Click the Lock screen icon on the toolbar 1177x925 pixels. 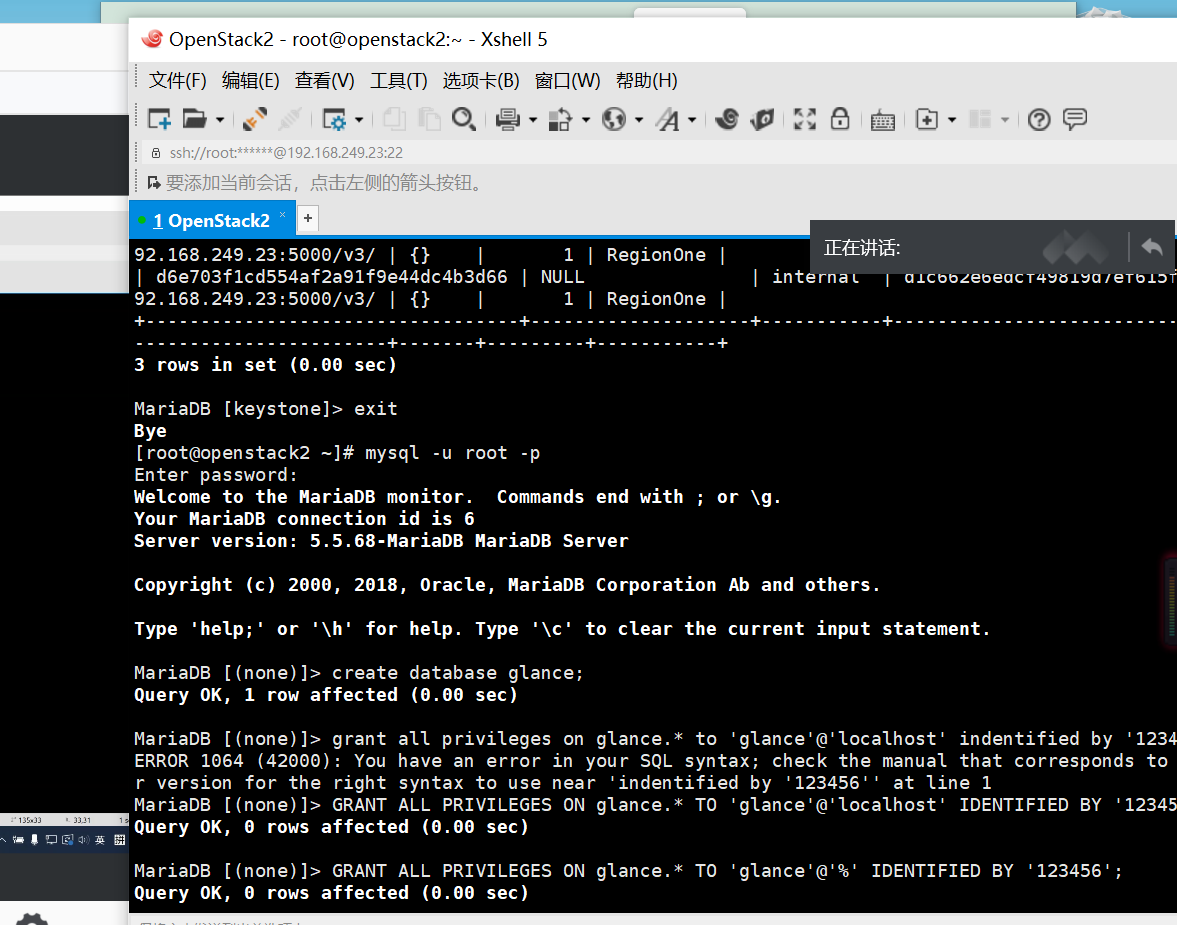point(839,119)
